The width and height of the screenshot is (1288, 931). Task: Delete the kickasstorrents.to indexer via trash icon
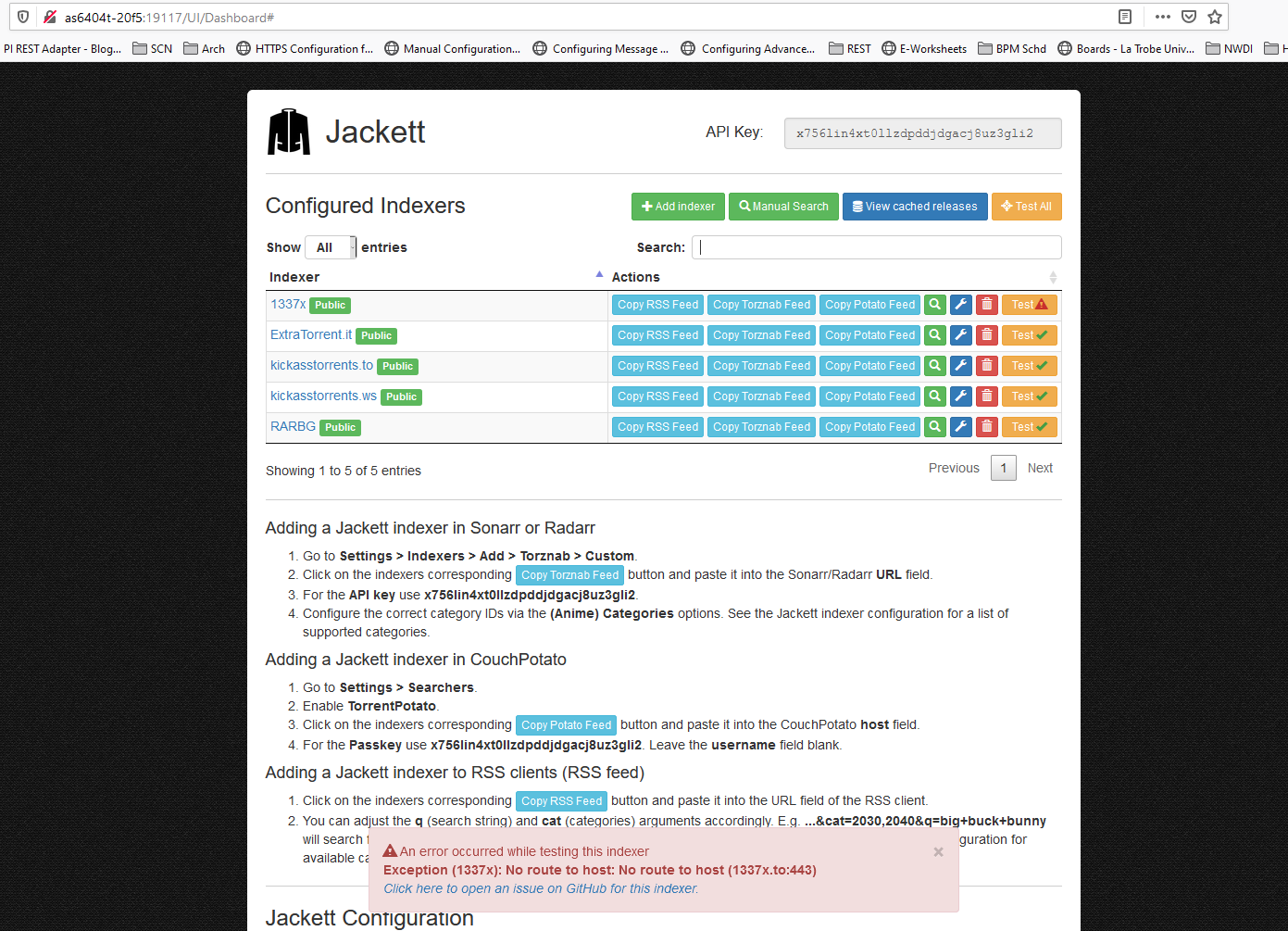coord(987,366)
